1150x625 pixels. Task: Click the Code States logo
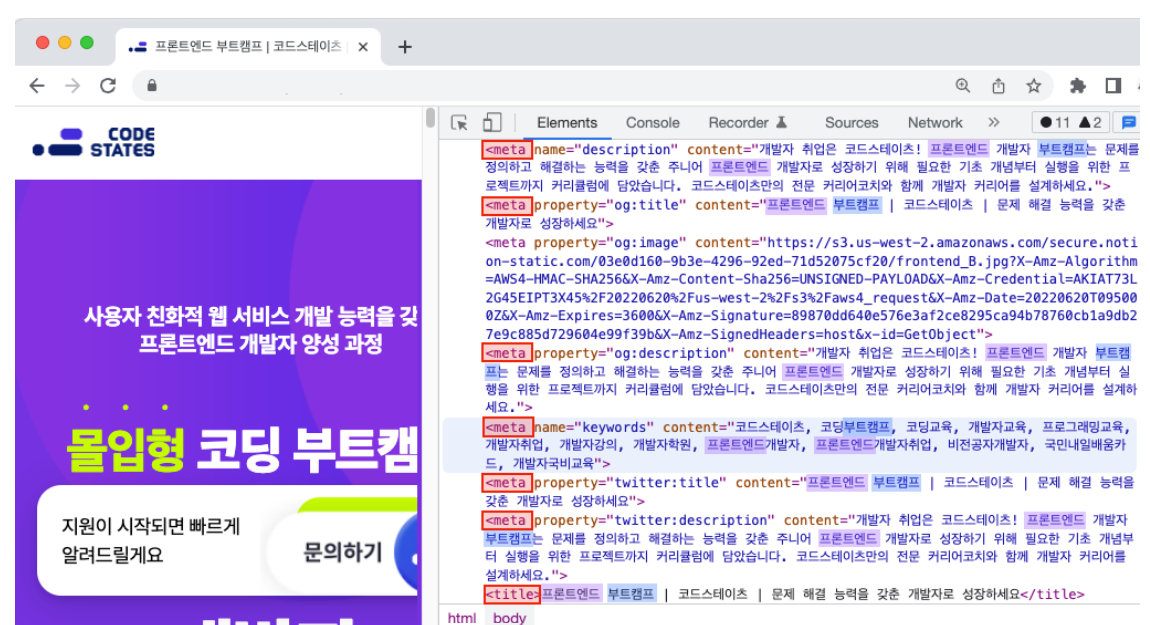pyautogui.click(x=94, y=142)
